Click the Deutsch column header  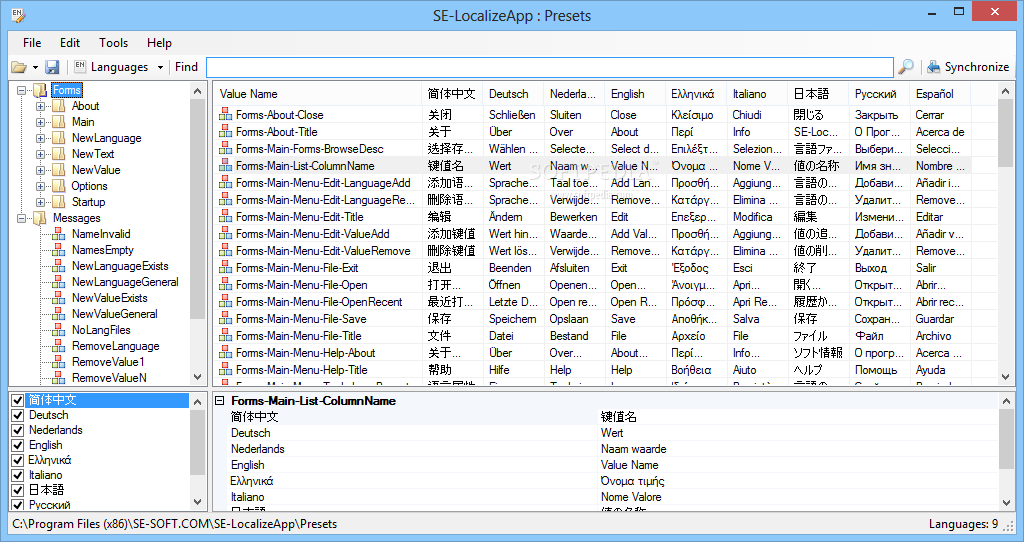point(513,94)
